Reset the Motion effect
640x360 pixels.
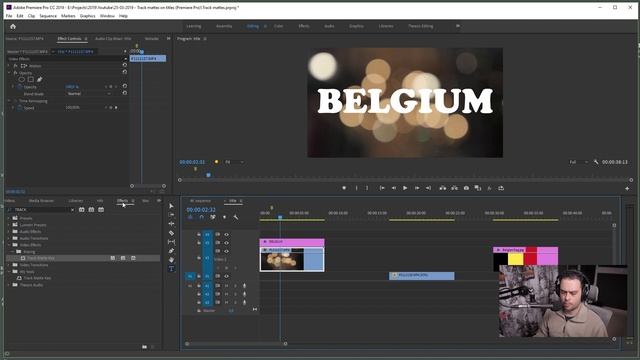[124, 65]
